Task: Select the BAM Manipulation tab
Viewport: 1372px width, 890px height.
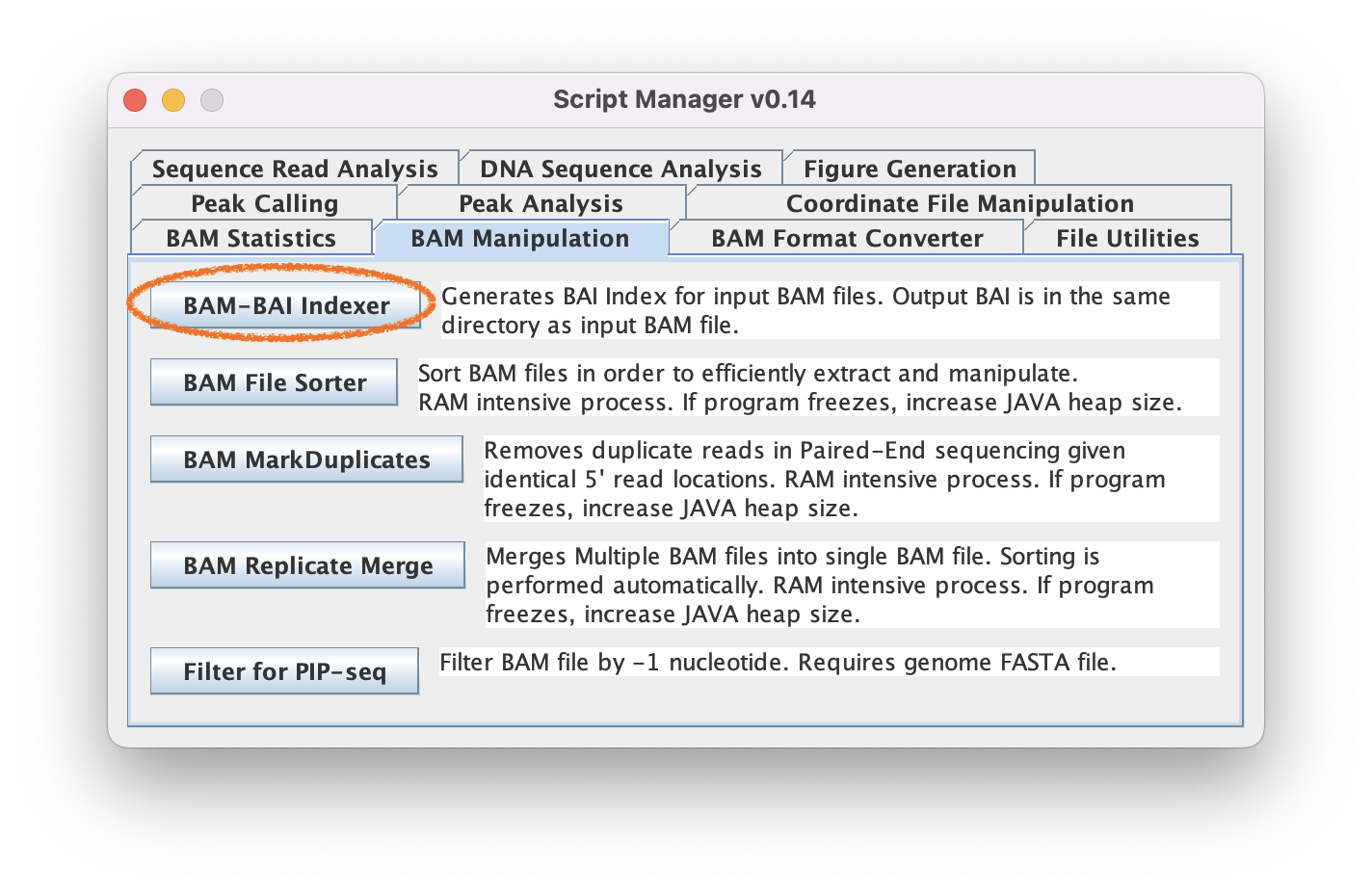Action: click(520, 238)
